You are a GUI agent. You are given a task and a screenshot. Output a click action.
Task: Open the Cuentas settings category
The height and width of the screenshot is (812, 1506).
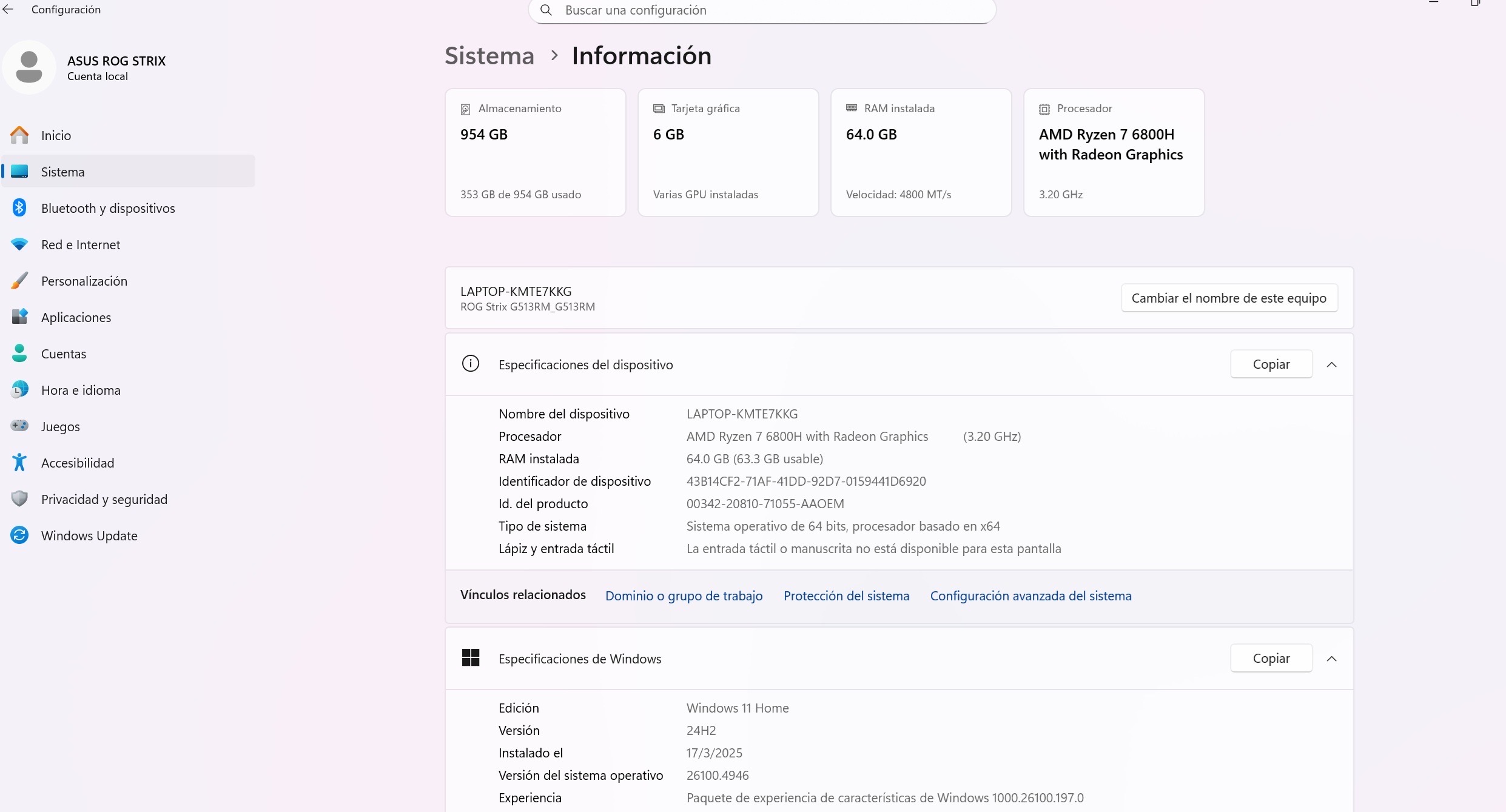coord(129,354)
